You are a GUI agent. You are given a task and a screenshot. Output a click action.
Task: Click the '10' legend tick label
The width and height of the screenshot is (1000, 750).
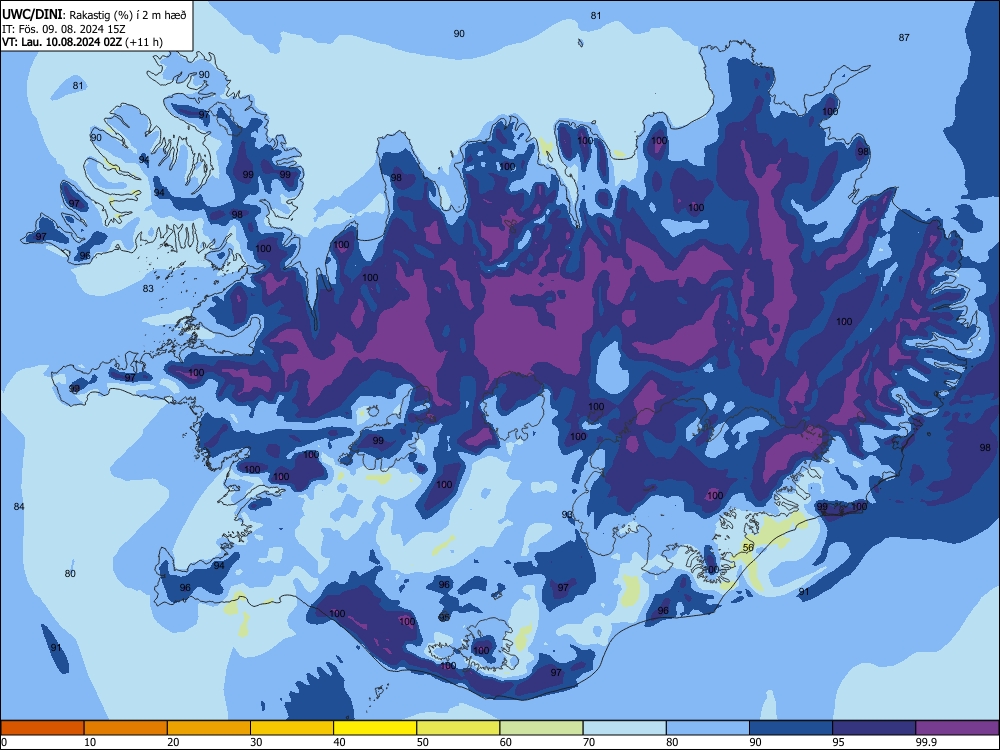90,742
